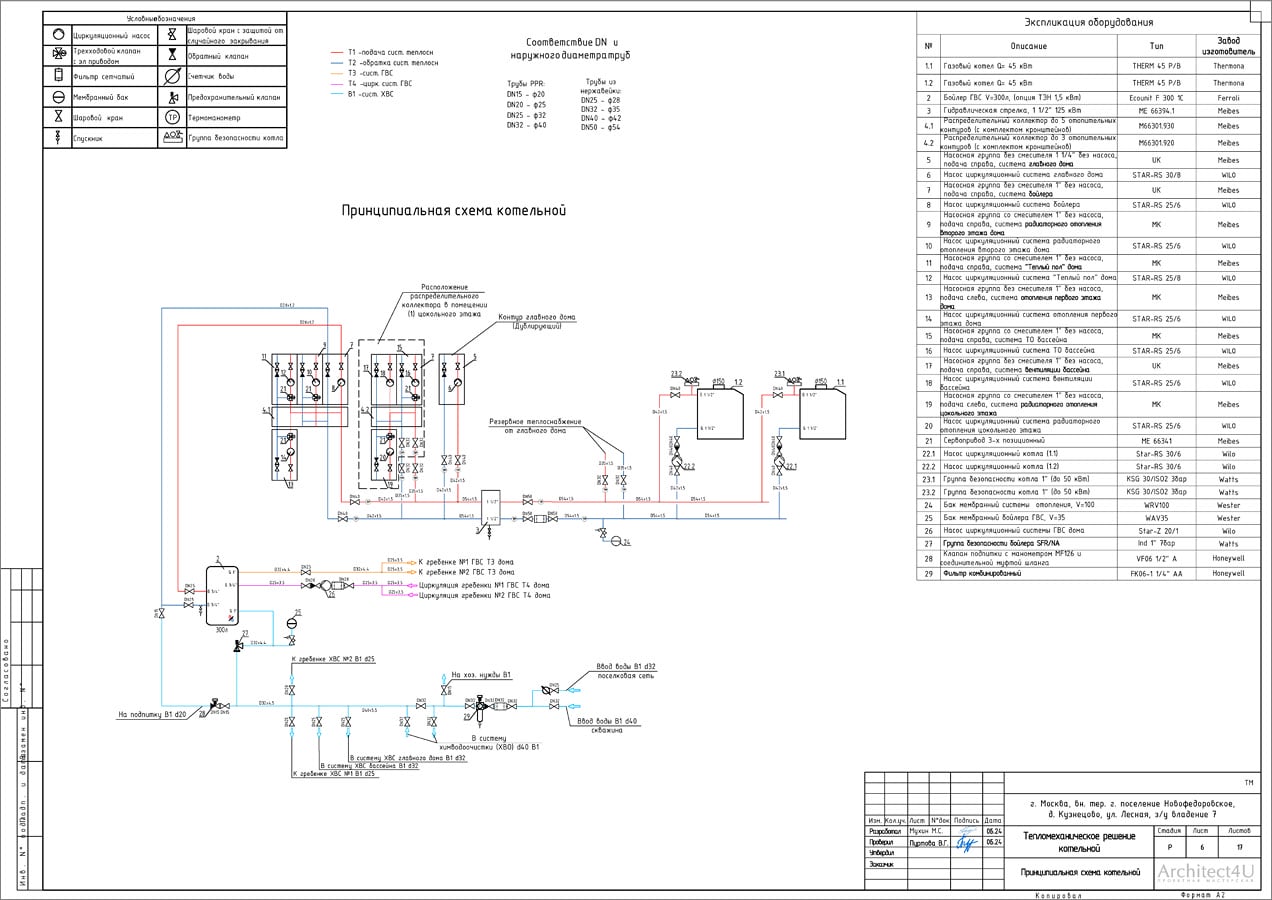Select the membrane tank symbol in the legend
This screenshot has width=1272, height=900.
click(x=59, y=97)
